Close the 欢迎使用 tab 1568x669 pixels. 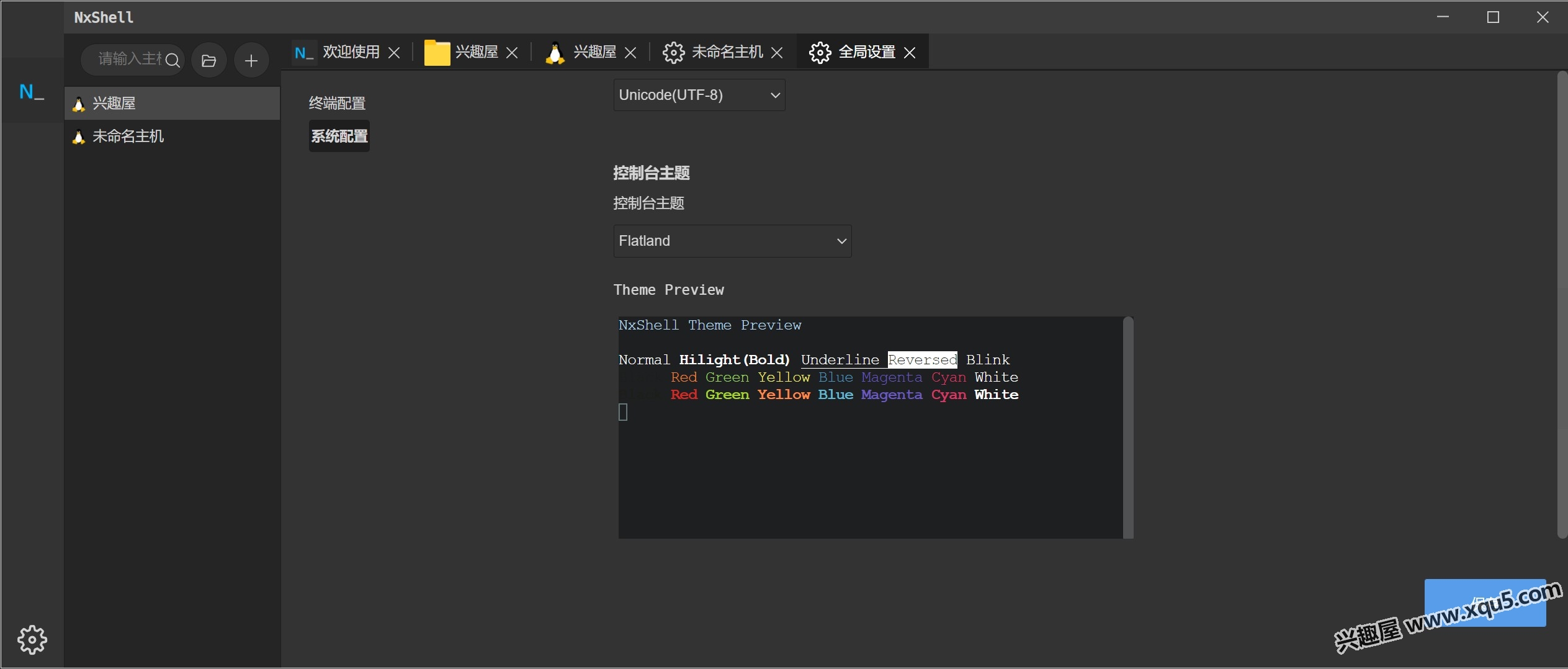pyautogui.click(x=394, y=53)
